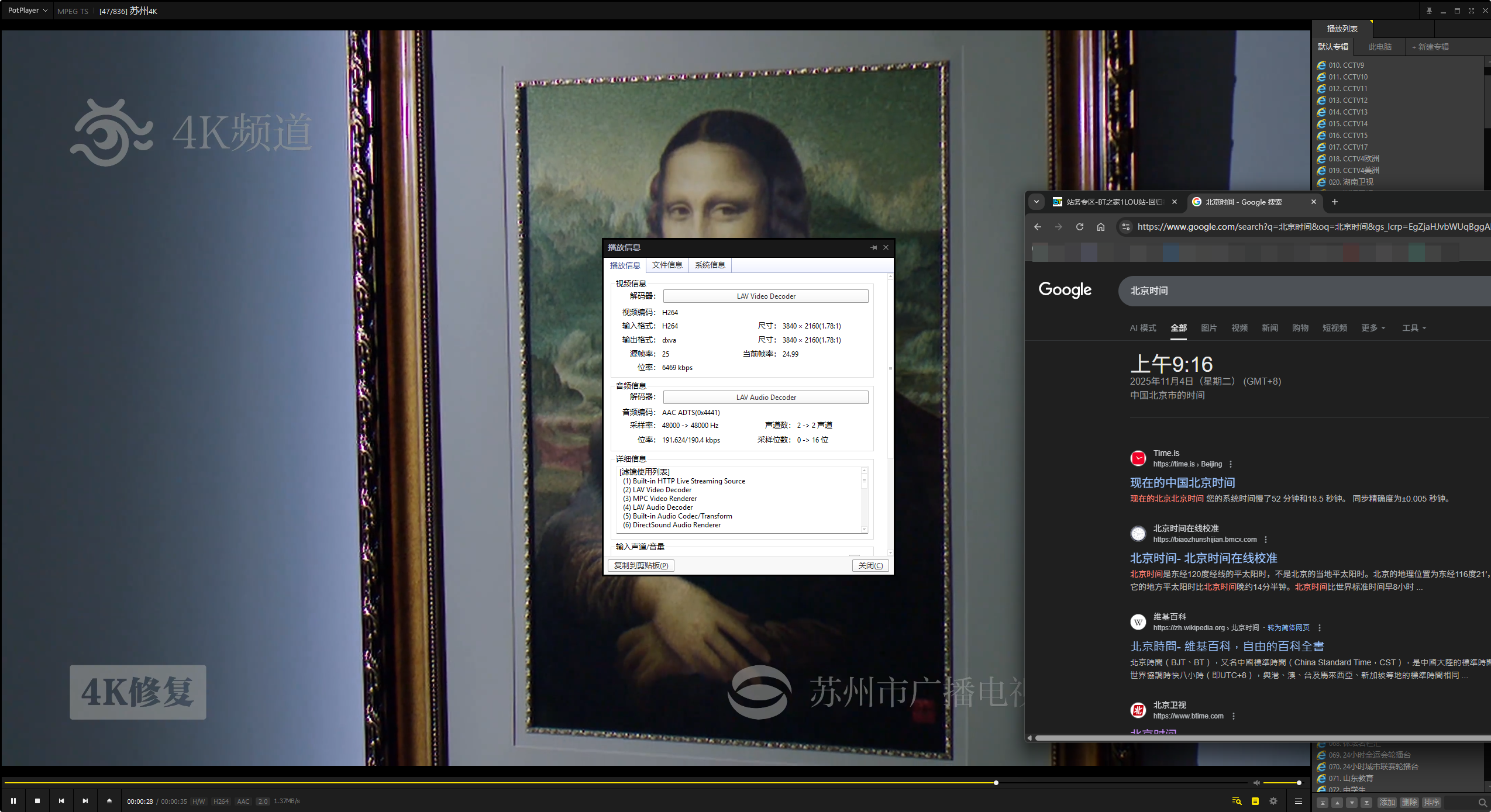Open the browser tab list chevron
This screenshot has height=812, width=1491.
tap(1036, 202)
